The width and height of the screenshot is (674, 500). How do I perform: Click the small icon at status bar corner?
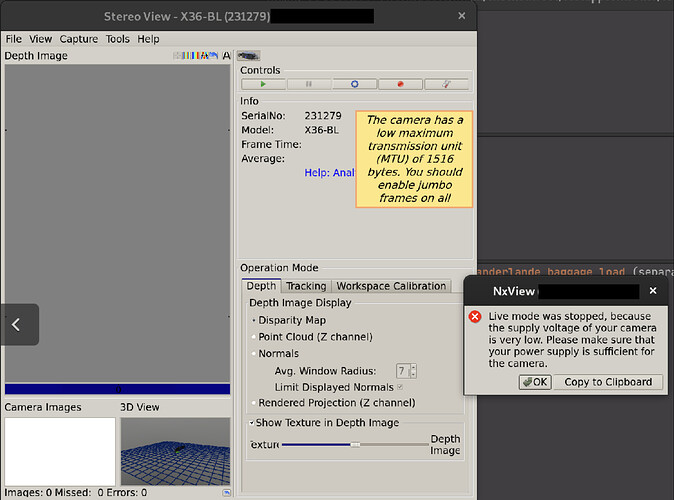(x=226, y=492)
